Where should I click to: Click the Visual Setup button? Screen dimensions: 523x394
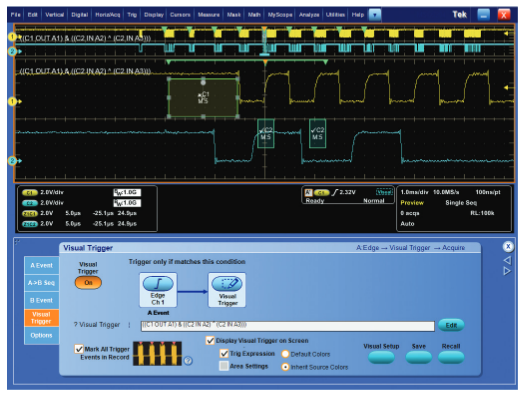click(x=381, y=357)
